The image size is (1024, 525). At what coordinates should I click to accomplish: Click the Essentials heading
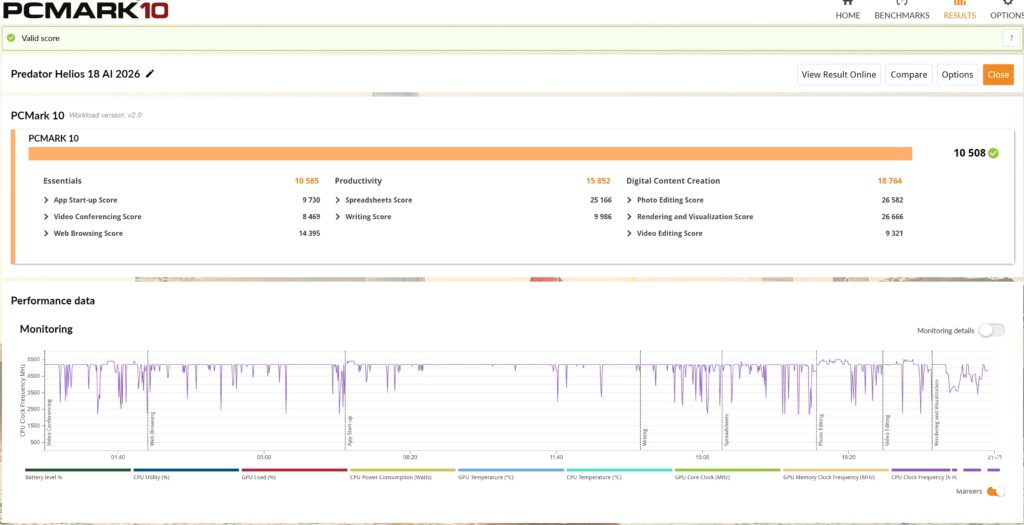coord(63,181)
